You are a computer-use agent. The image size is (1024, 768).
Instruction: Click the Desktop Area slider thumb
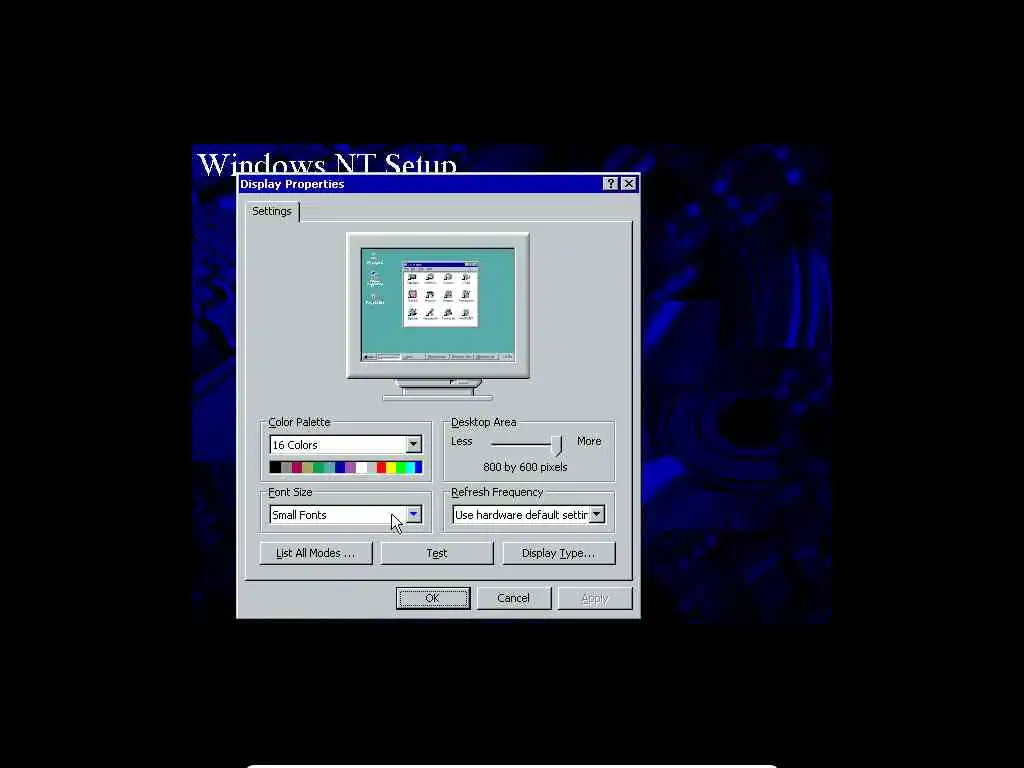click(556, 445)
